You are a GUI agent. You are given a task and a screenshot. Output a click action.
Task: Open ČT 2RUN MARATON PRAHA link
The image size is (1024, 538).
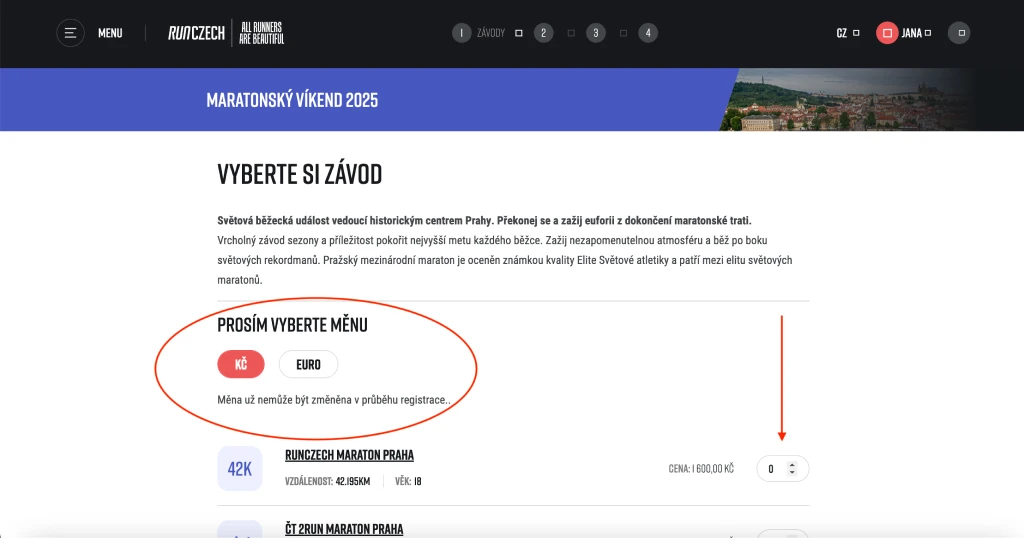pyautogui.click(x=344, y=529)
